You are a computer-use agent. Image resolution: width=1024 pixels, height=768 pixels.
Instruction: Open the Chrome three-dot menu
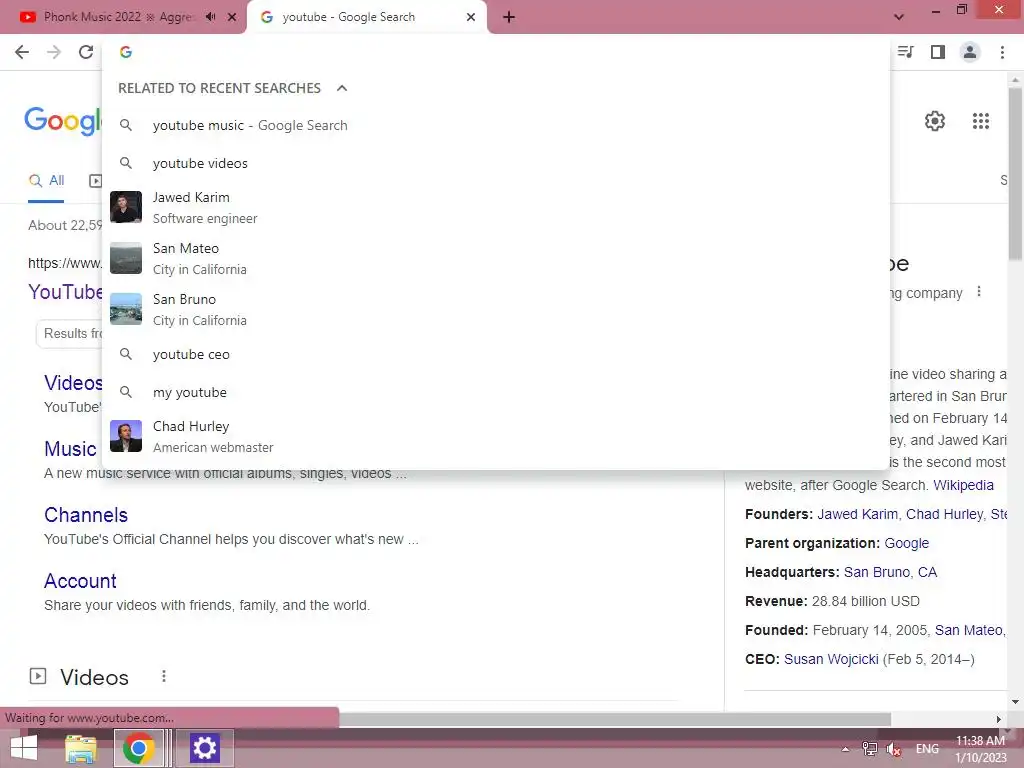click(x=1002, y=52)
